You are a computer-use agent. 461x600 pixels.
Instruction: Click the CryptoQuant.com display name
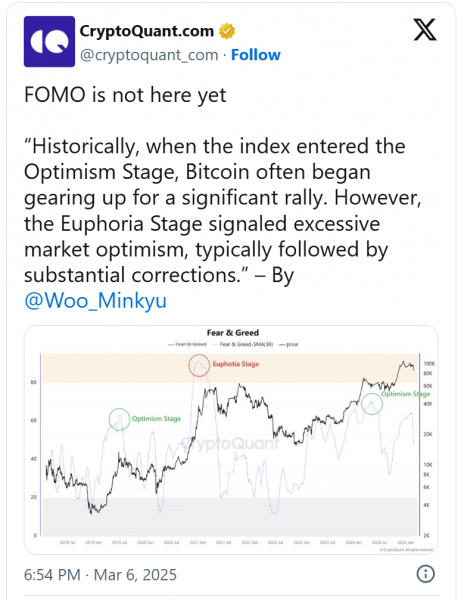coord(147,31)
